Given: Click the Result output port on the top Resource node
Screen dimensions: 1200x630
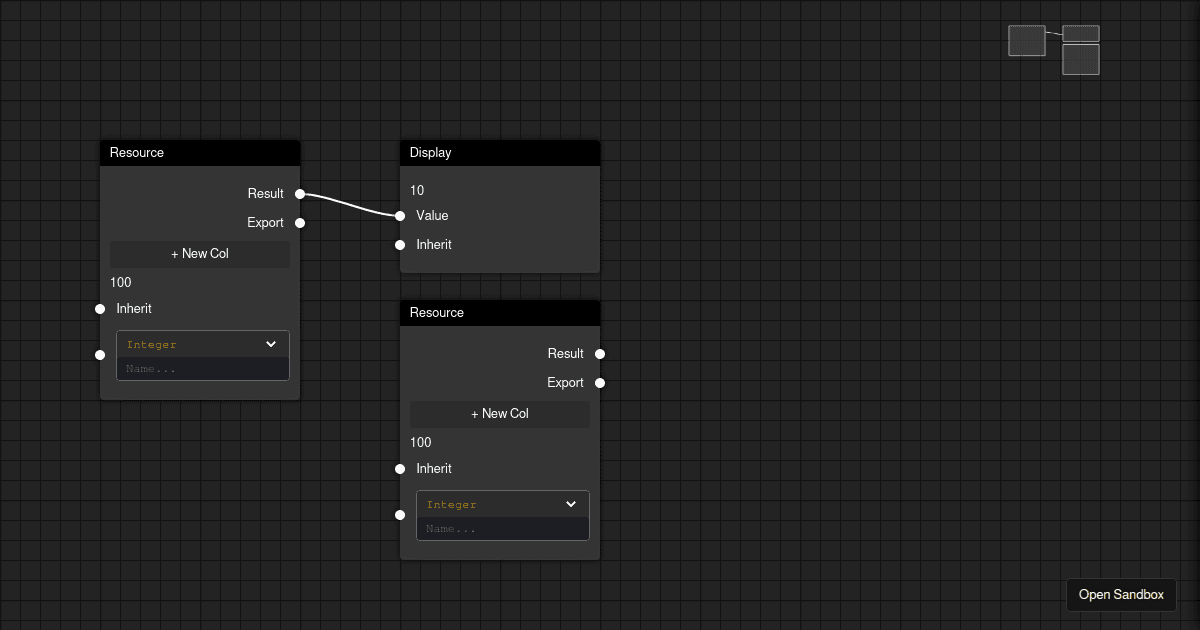Looking at the screenshot, I should coord(299,193).
